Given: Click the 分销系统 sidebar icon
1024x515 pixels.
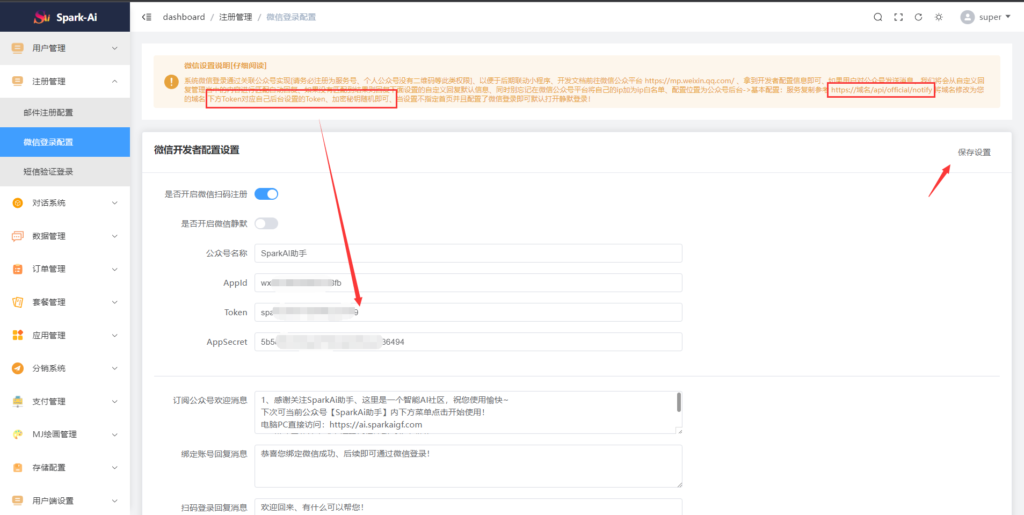Looking at the screenshot, I should click(x=18, y=368).
